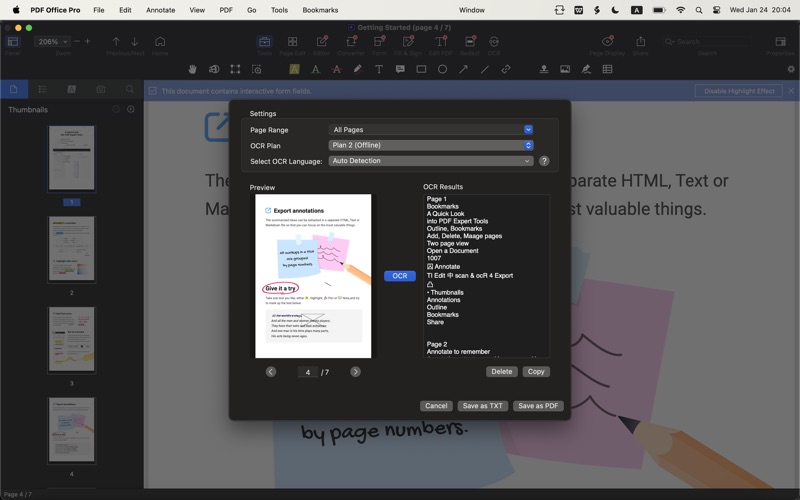Select the freehand Pen tool
Screen dimensions: 800x500
358,69
